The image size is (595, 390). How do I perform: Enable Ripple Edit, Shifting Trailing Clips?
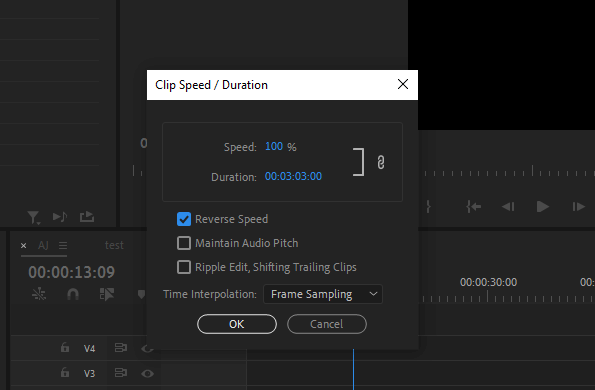184,267
